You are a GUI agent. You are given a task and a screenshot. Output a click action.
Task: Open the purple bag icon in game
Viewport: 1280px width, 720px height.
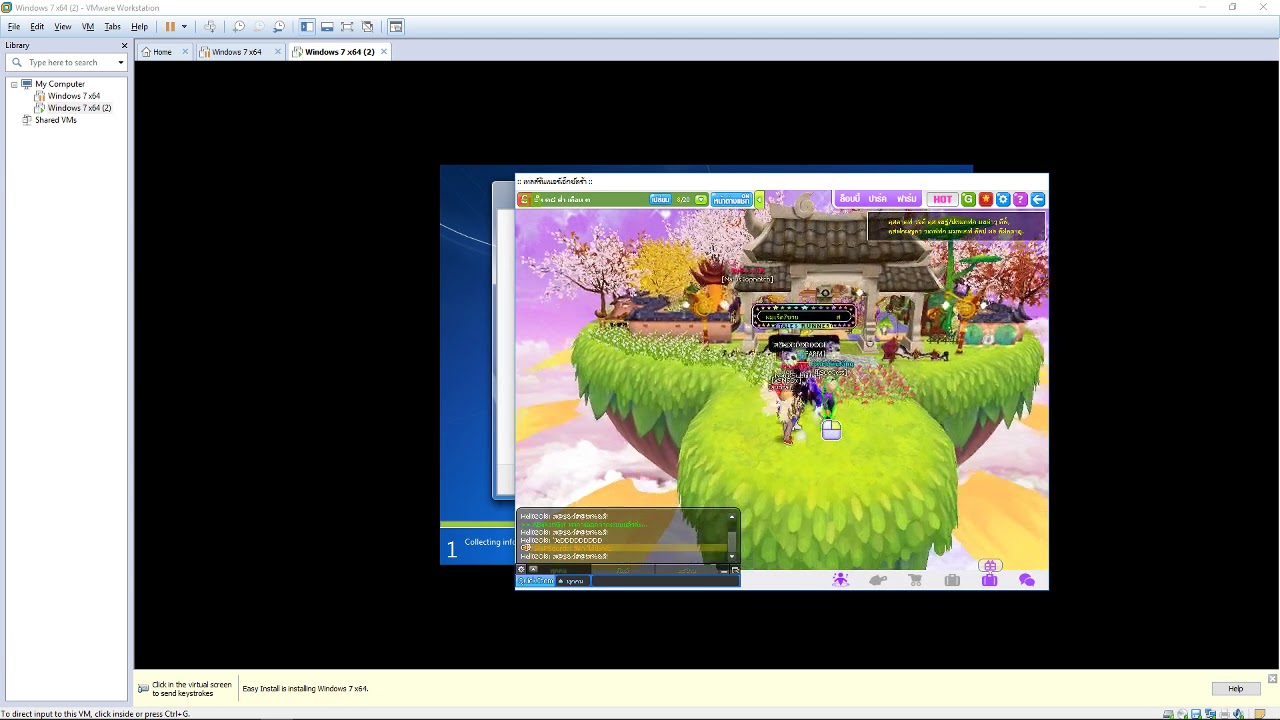click(x=989, y=580)
